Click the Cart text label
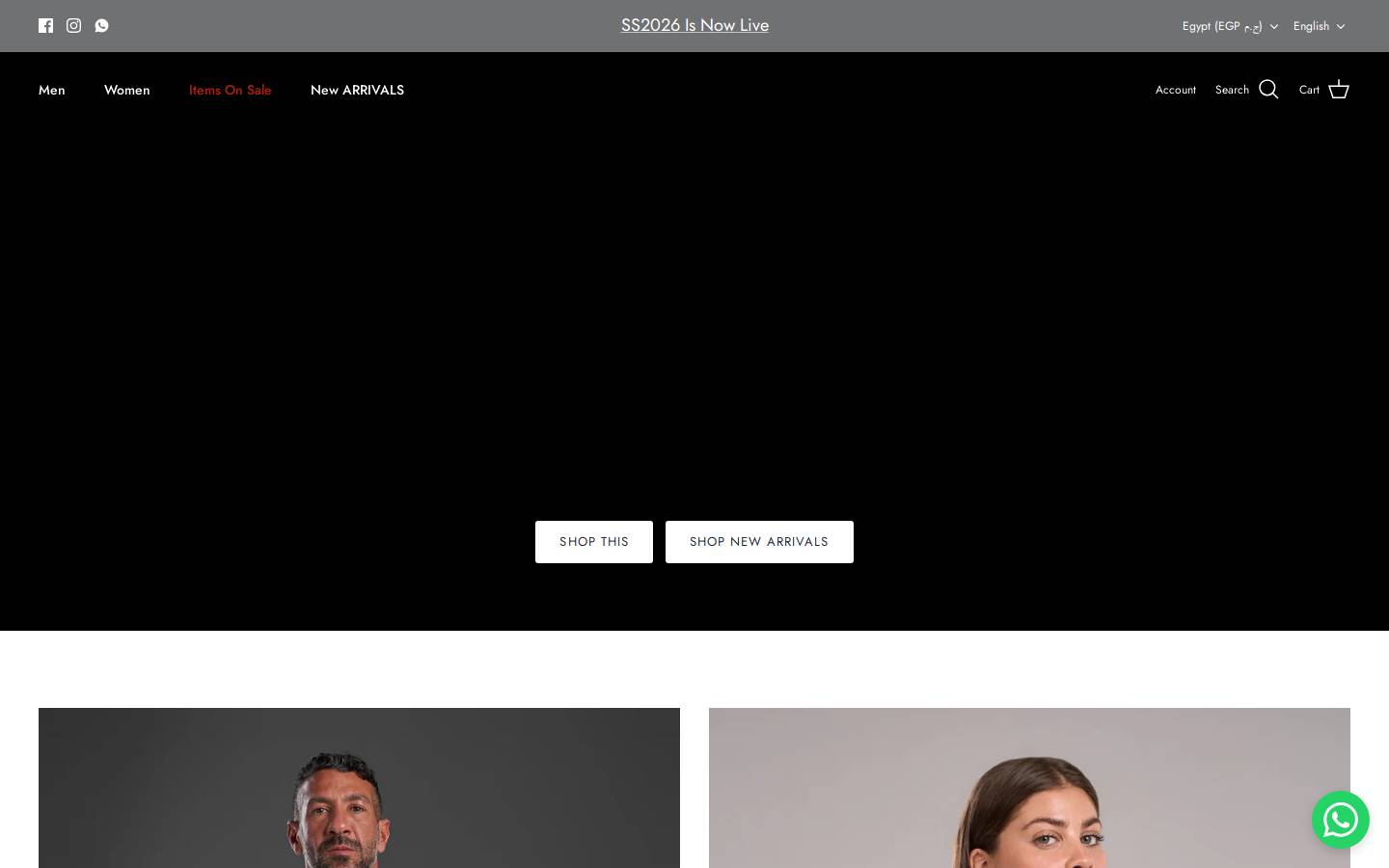This screenshot has height=868, width=1389. click(x=1309, y=90)
